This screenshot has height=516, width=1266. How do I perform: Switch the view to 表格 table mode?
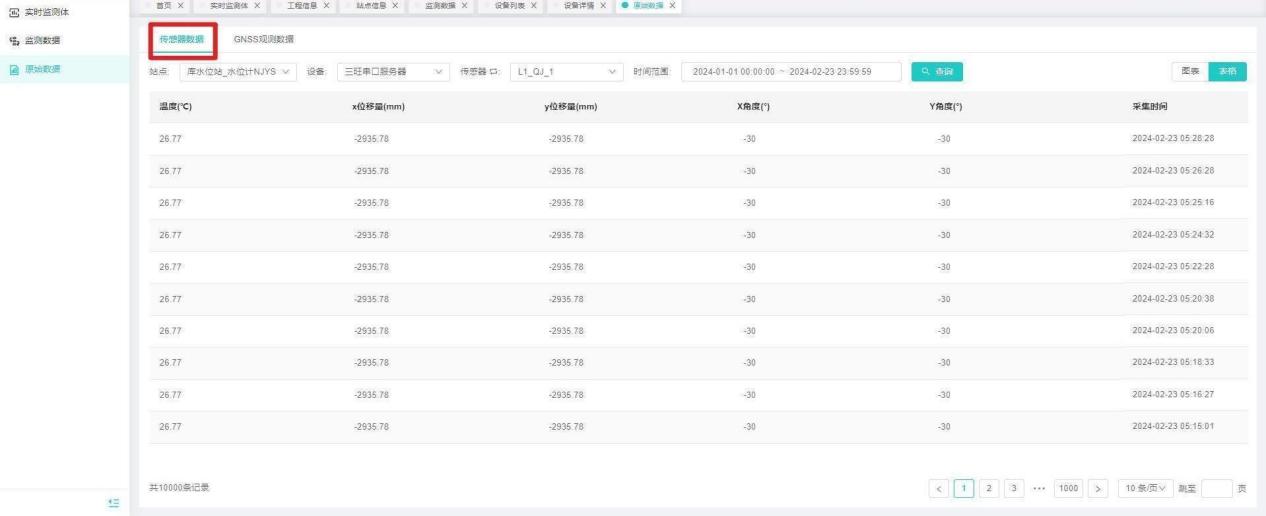click(1227, 71)
